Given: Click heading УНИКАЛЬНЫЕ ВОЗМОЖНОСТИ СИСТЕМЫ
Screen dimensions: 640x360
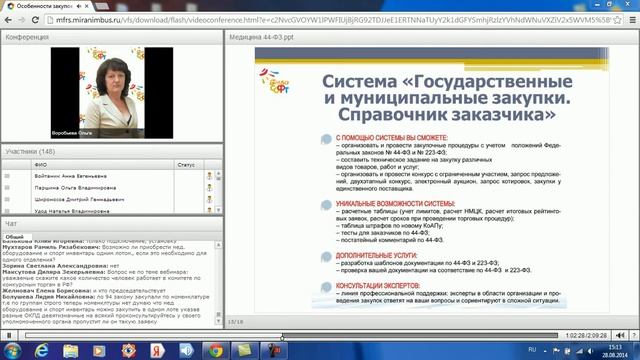Looking at the screenshot, I should click(395, 204).
